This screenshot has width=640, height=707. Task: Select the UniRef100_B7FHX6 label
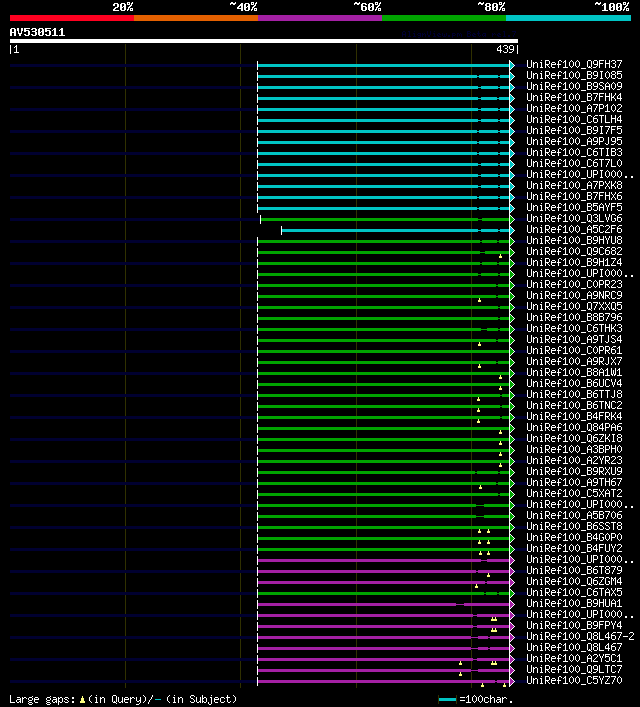pos(574,196)
